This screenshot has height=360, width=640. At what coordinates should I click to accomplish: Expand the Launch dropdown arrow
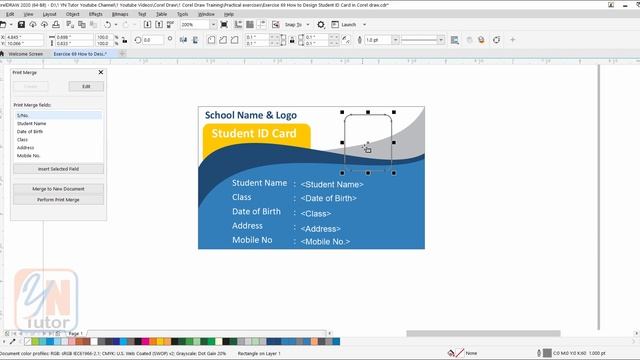coord(364,24)
